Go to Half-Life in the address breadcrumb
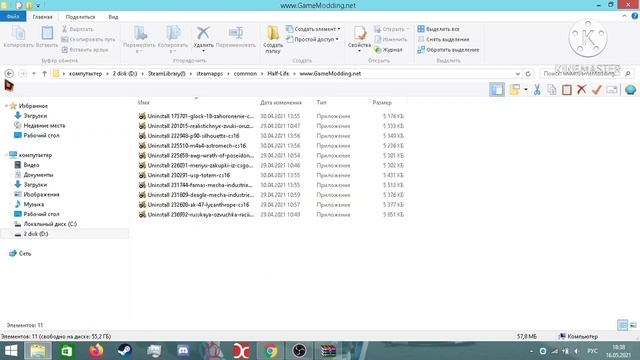 278,74
